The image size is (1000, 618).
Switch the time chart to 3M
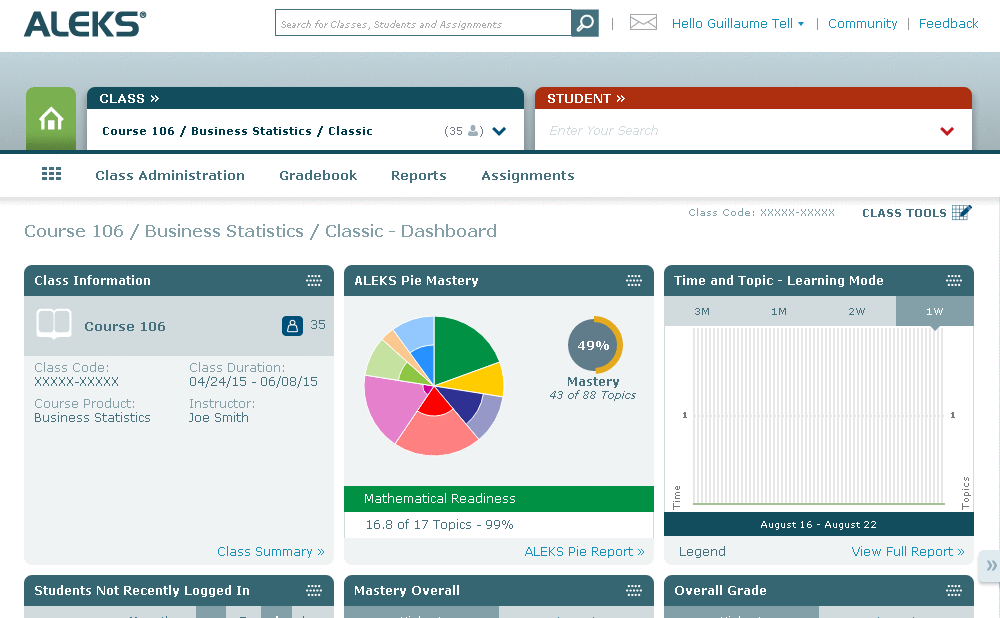tap(702, 311)
